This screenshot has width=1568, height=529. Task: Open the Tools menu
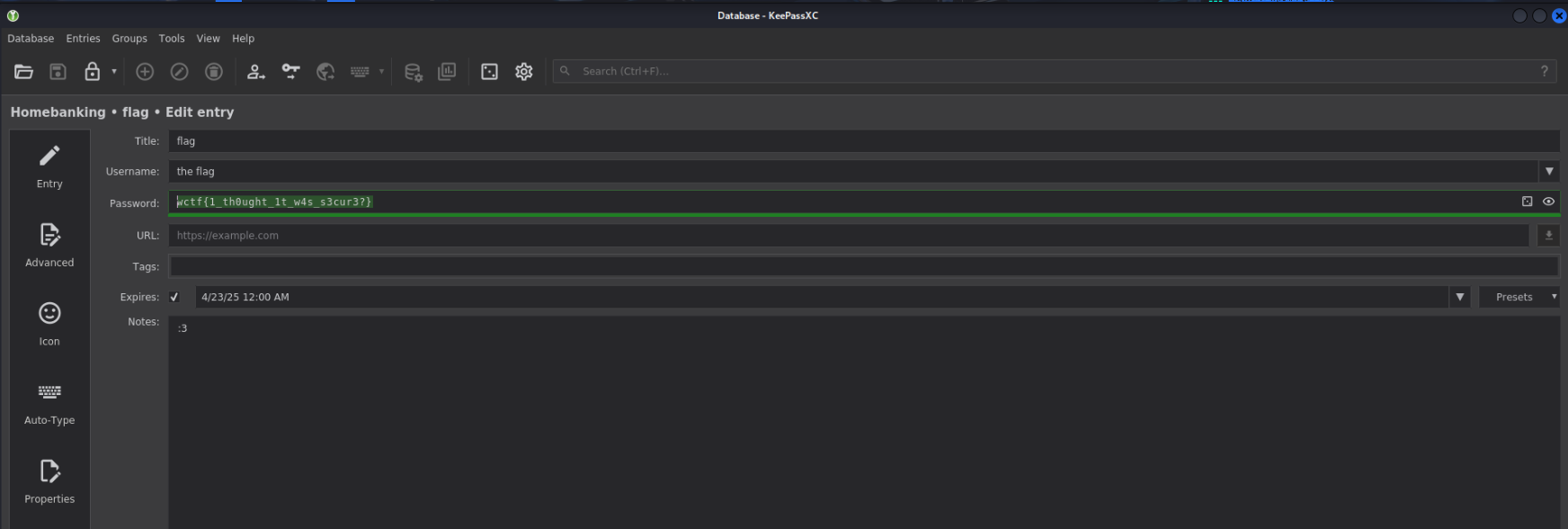pos(172,39)
